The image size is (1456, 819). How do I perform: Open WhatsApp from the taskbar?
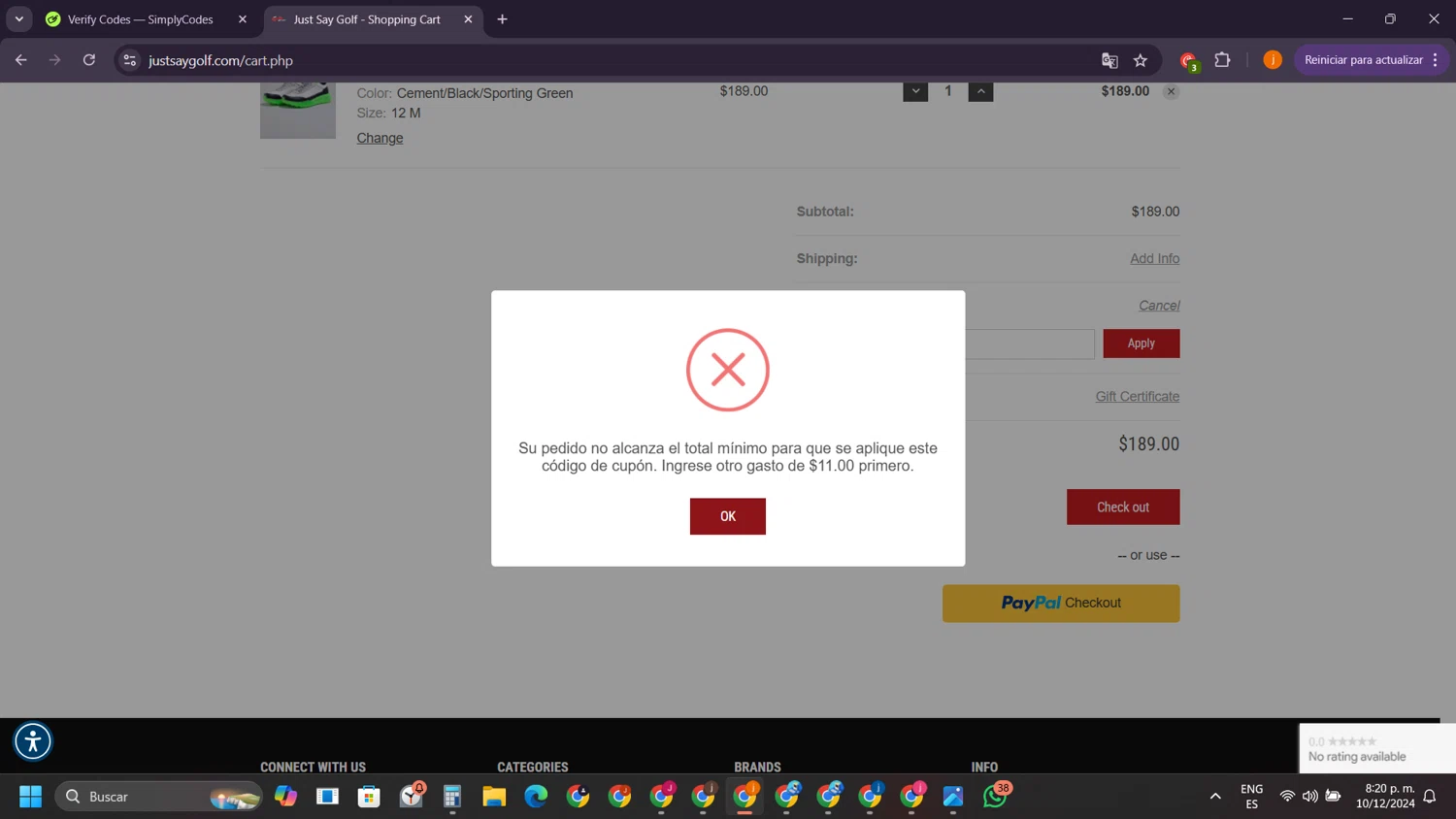995,796
